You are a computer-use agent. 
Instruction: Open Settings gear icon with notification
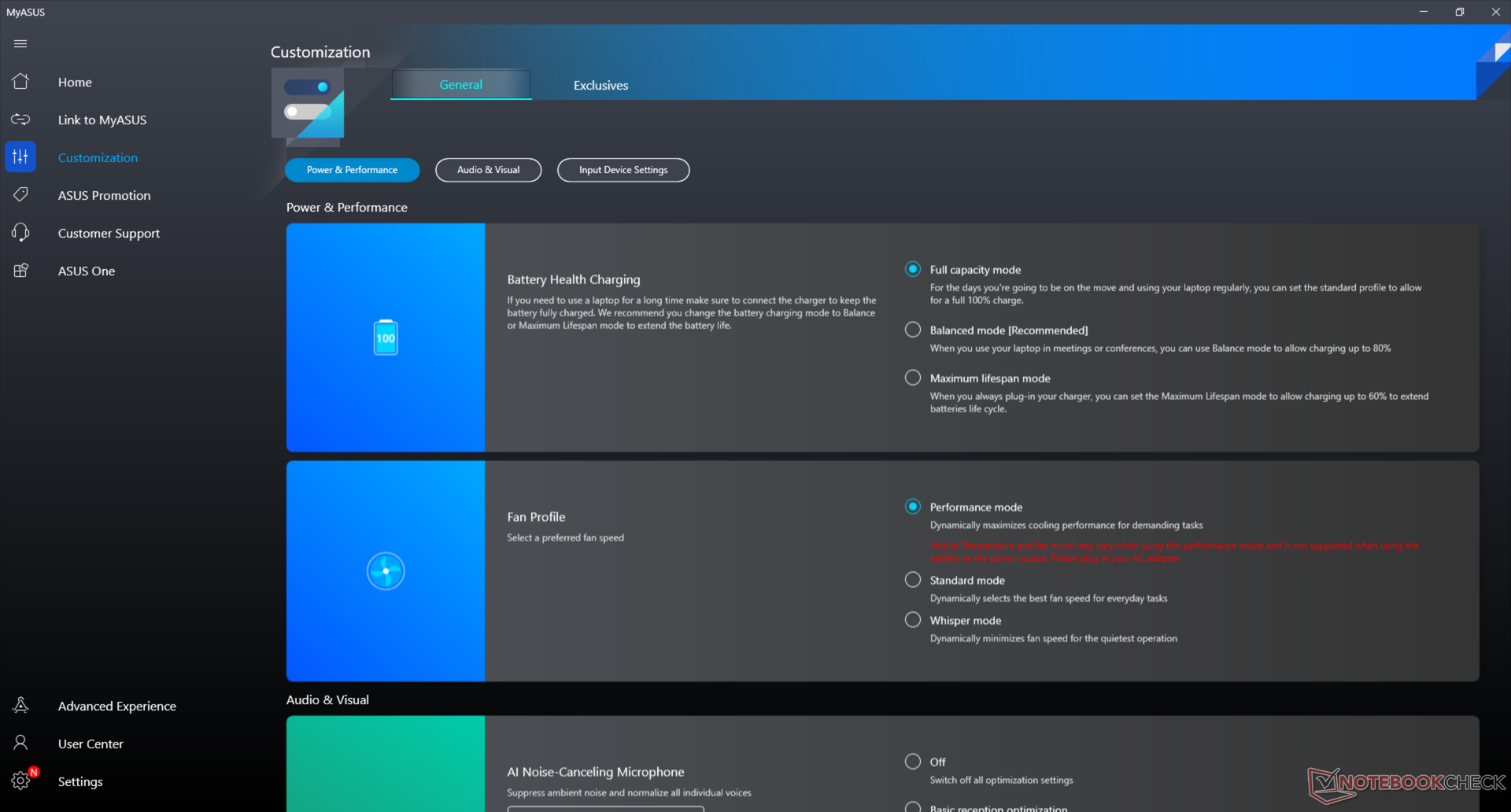[21, 781]
